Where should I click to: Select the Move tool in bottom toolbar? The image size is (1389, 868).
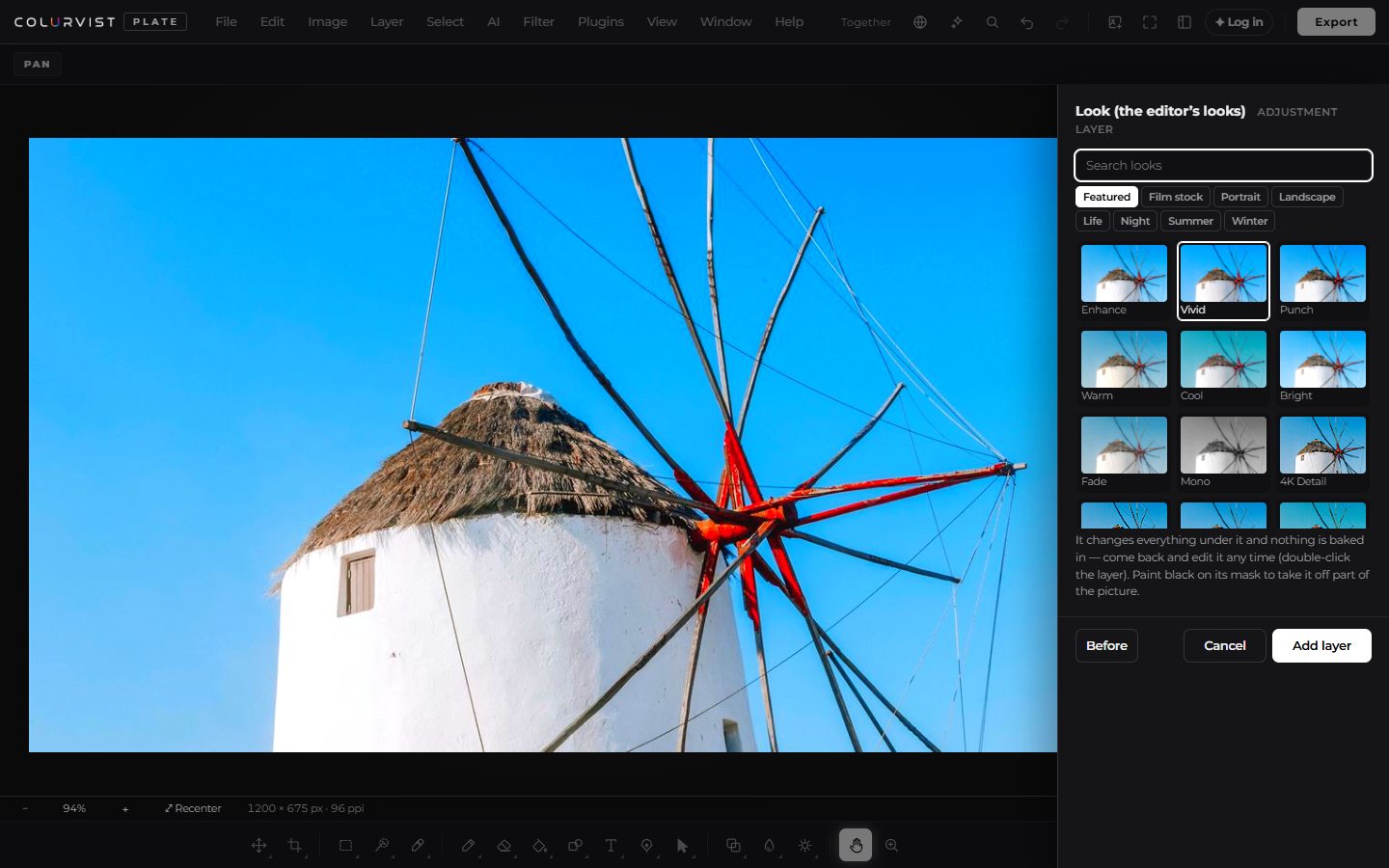click(x=259, y=846)
